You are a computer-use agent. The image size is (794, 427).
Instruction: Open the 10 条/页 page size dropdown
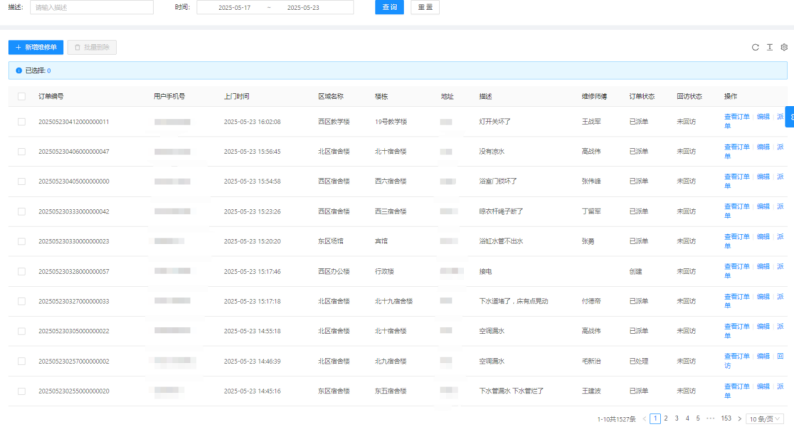click(768, 418)
